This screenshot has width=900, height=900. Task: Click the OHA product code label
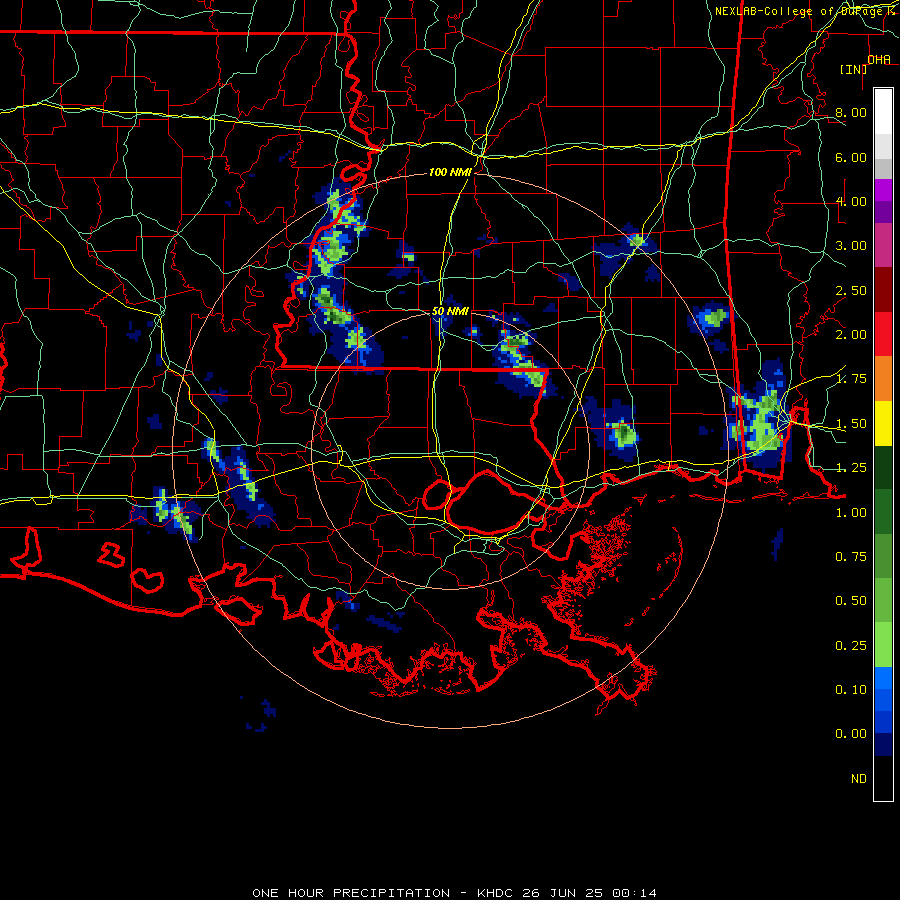879,59
